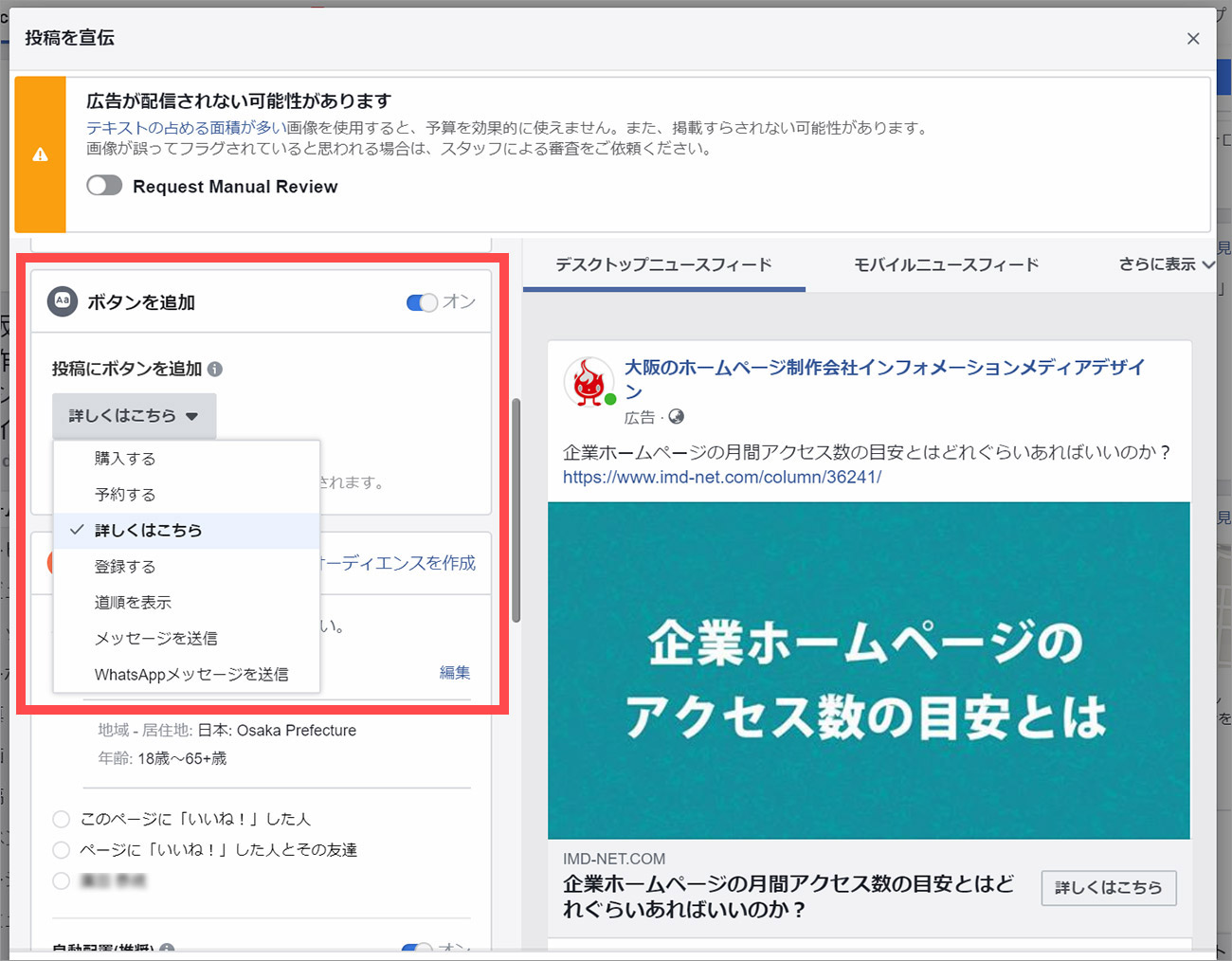Click ad headline 企業ホームページの月間アクセス数
This screenshot has height=961, width=1232.
(788, 897)
